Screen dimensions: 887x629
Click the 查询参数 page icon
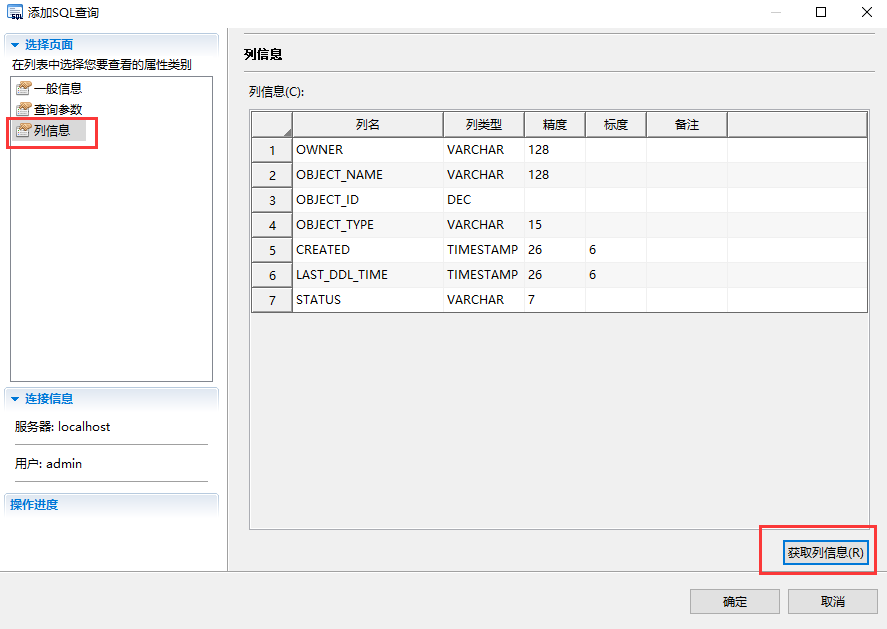[23, 109]
